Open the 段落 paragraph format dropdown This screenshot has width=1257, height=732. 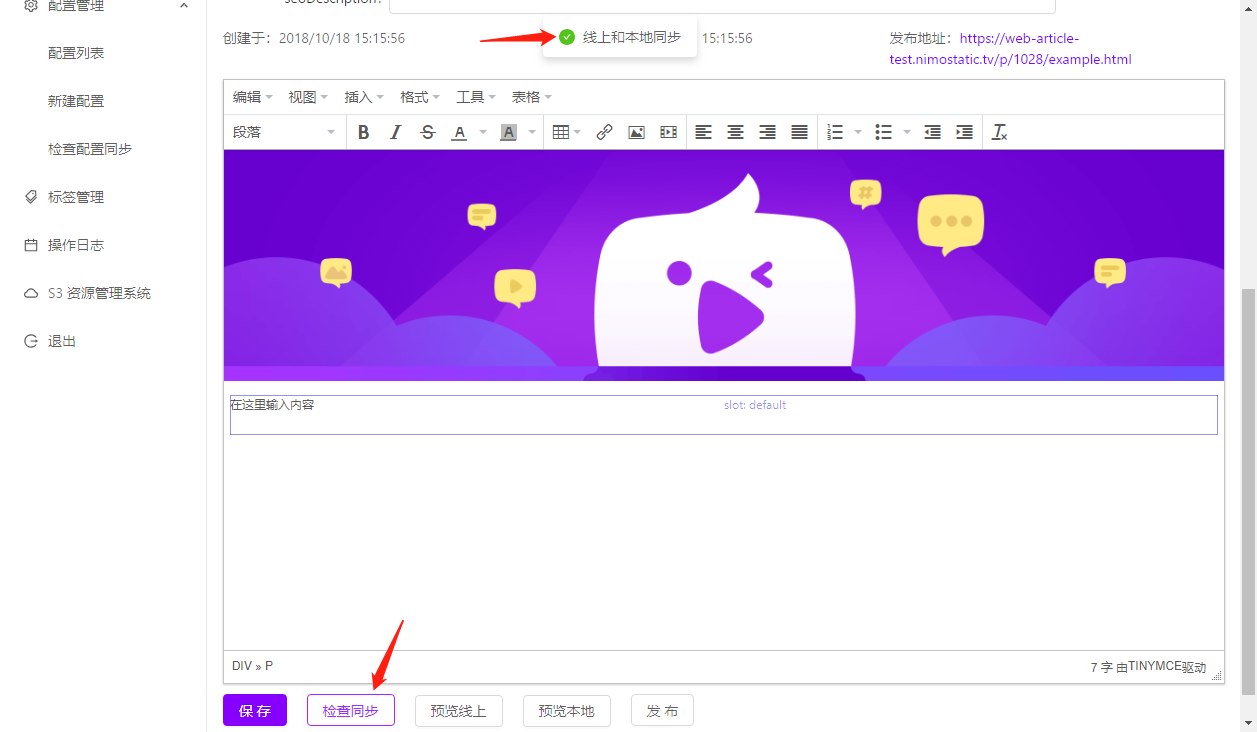tap(285, 132)
